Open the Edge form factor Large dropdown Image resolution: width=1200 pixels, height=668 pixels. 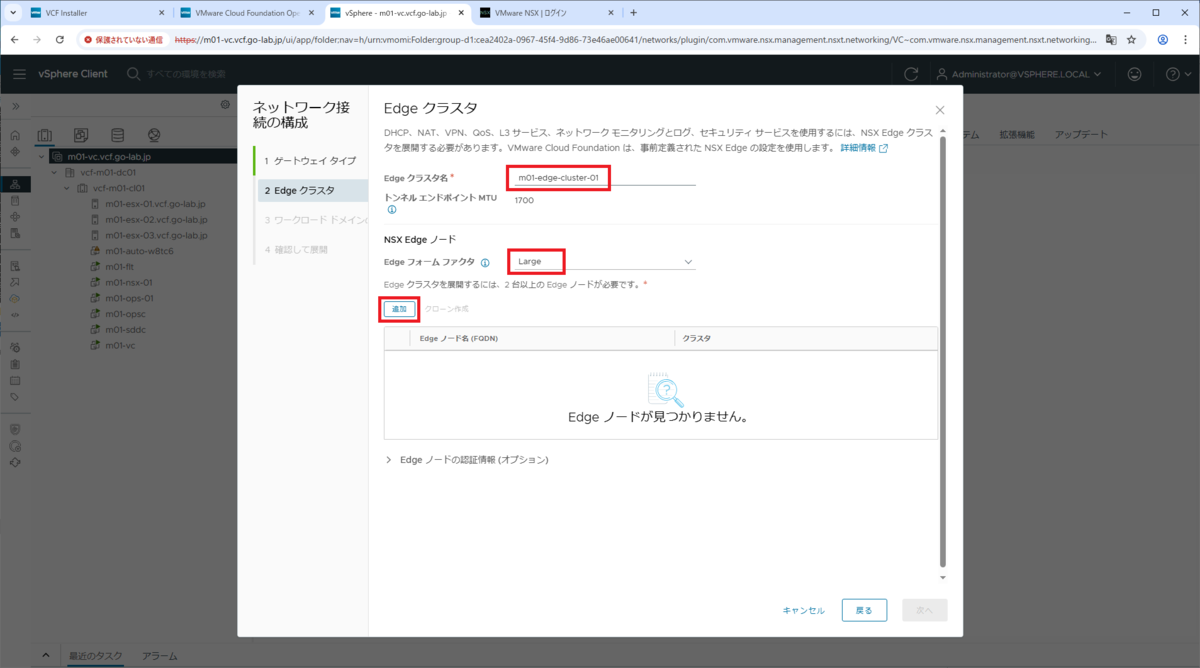tap(603, 261)
